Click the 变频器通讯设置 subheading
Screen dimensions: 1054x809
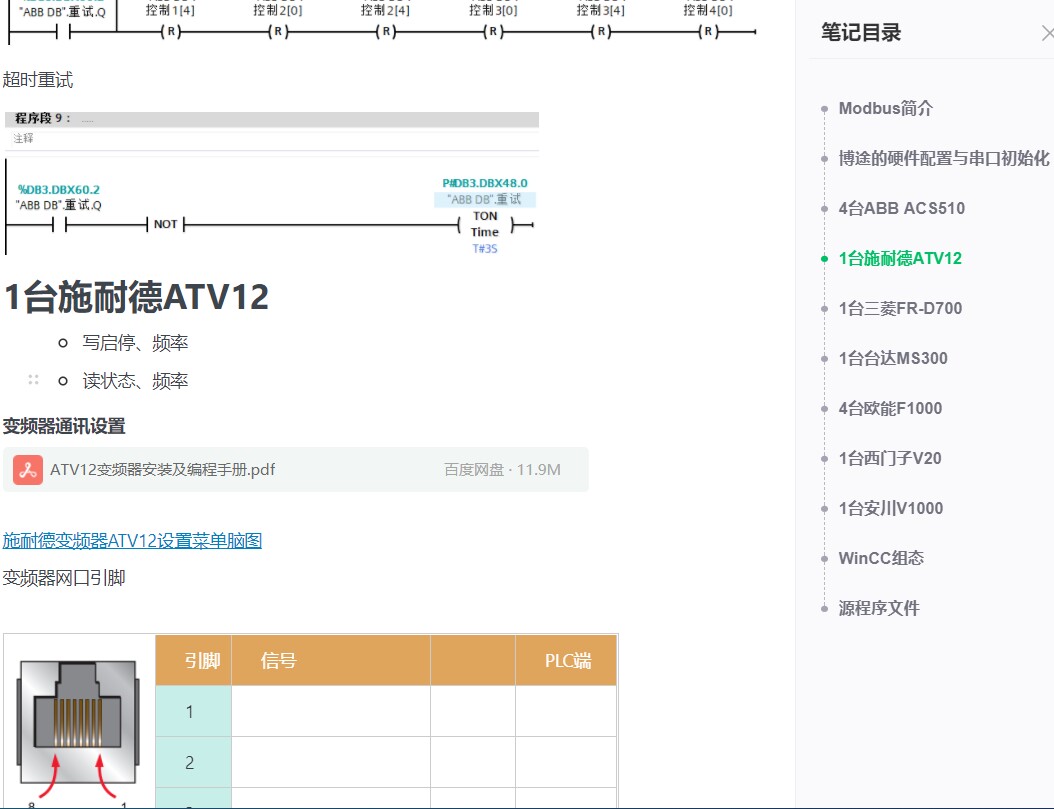(64, 426)
